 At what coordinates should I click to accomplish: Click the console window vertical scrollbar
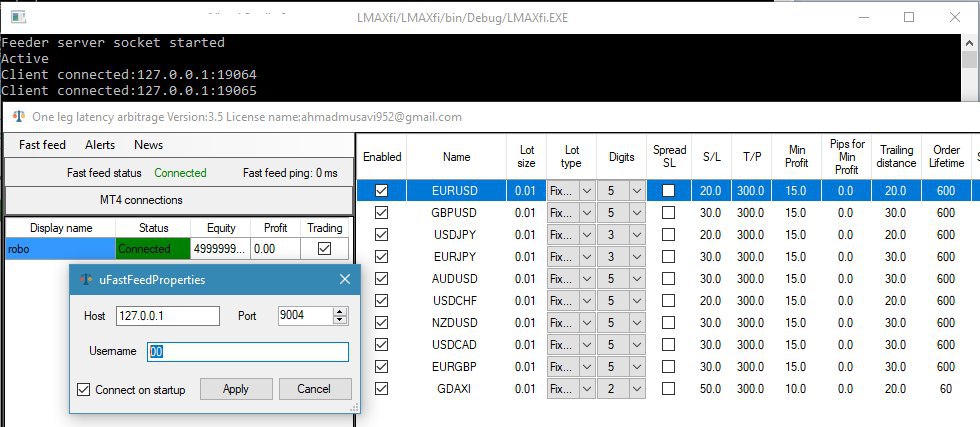pos(969,68)
